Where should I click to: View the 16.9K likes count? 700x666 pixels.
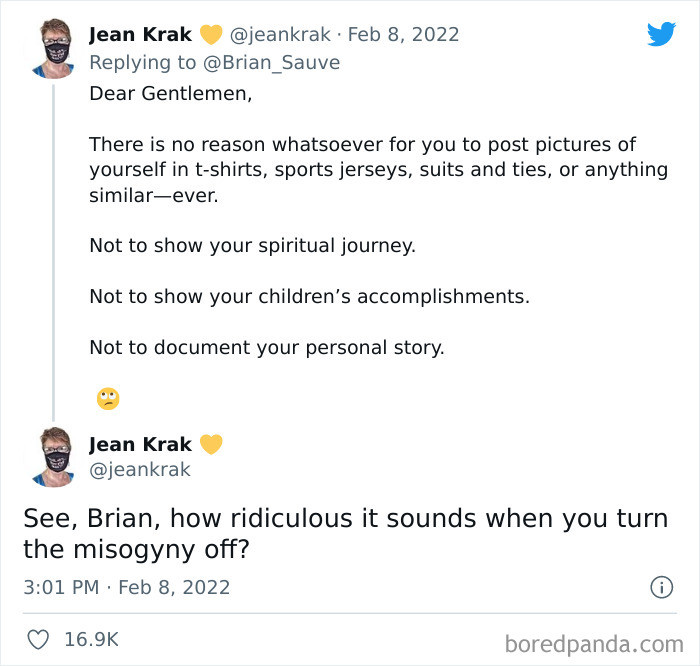pyautogui.click(x=90, y=637)
